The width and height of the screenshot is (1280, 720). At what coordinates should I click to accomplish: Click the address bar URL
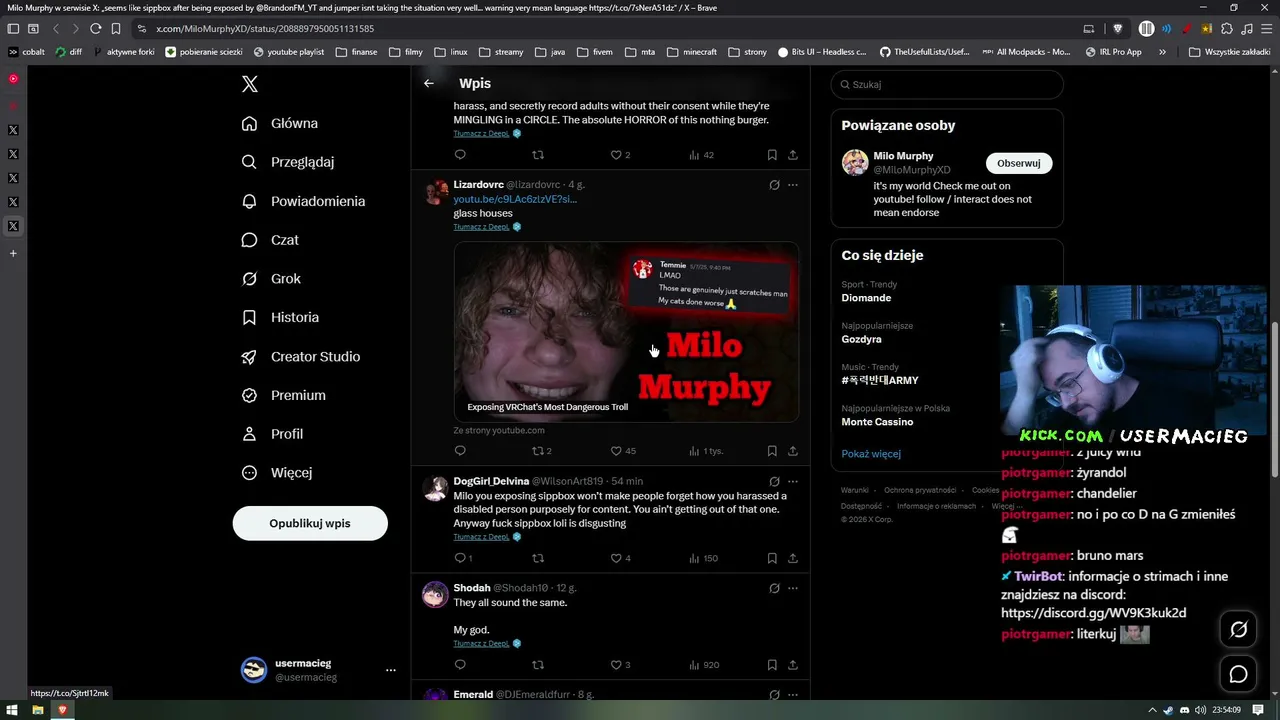(265, 29)
